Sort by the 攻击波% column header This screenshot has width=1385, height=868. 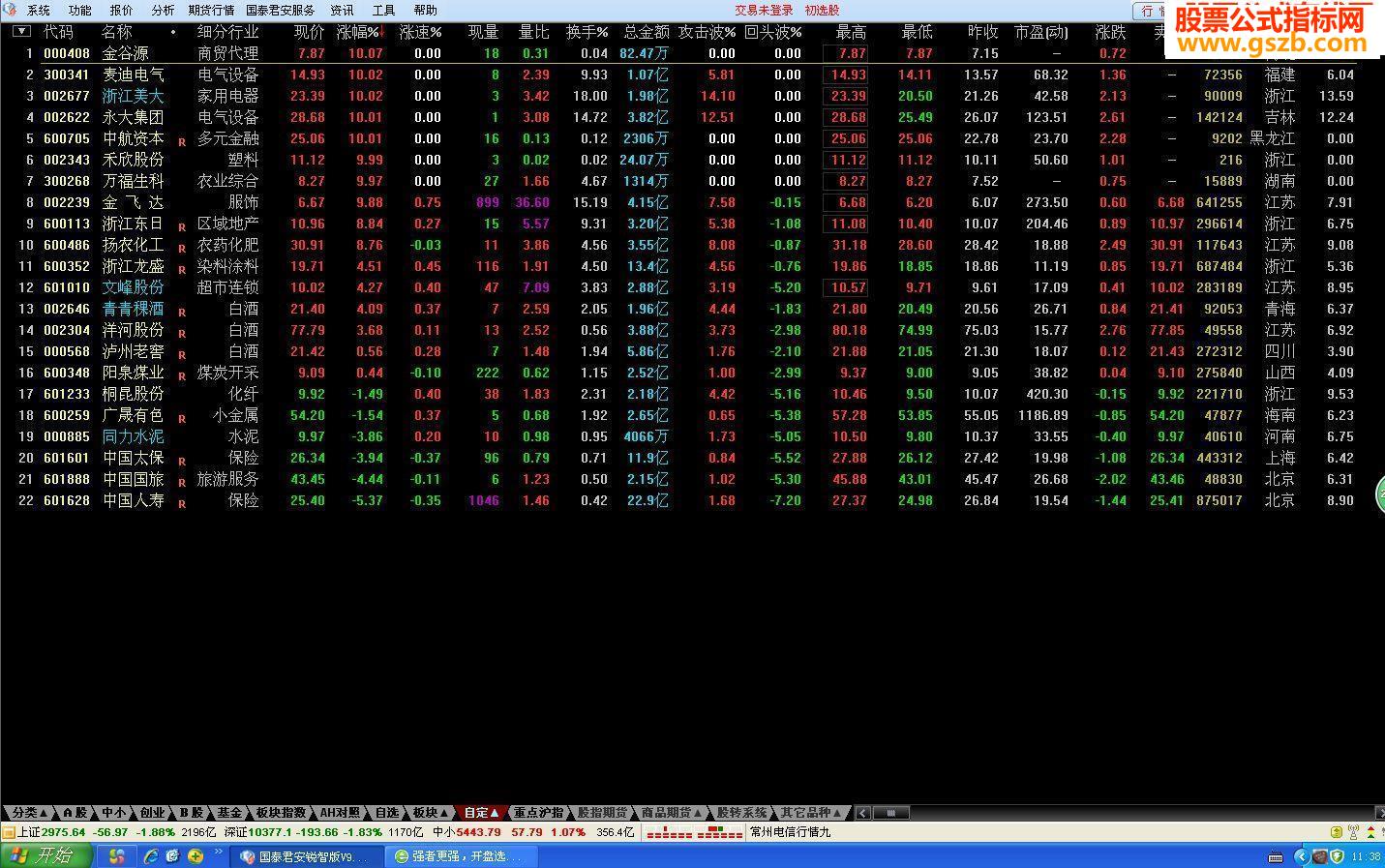pyautogui.click(x=707, y=32)
